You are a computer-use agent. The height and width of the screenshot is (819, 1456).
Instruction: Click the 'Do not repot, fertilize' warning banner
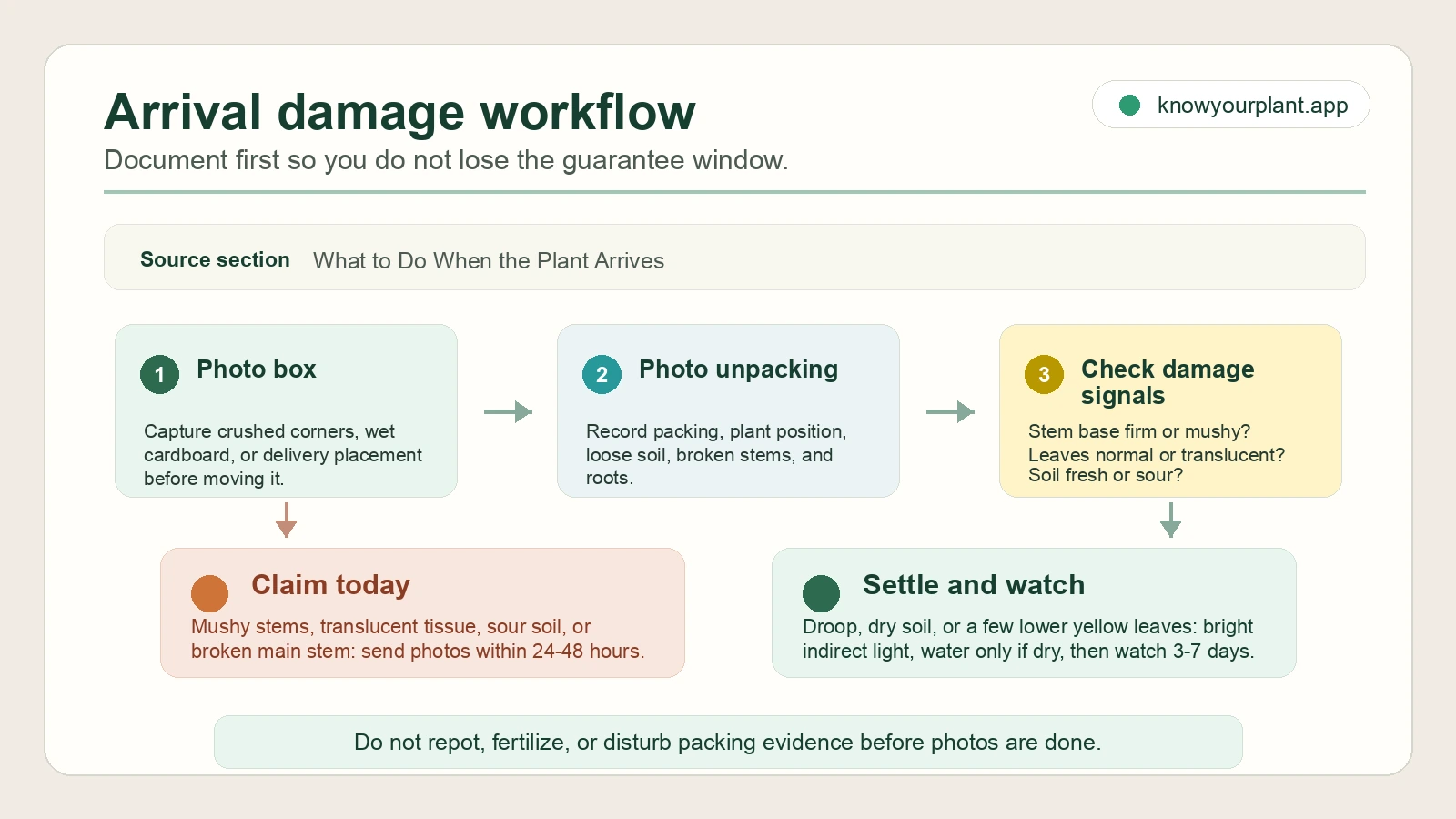coord(728,743)
